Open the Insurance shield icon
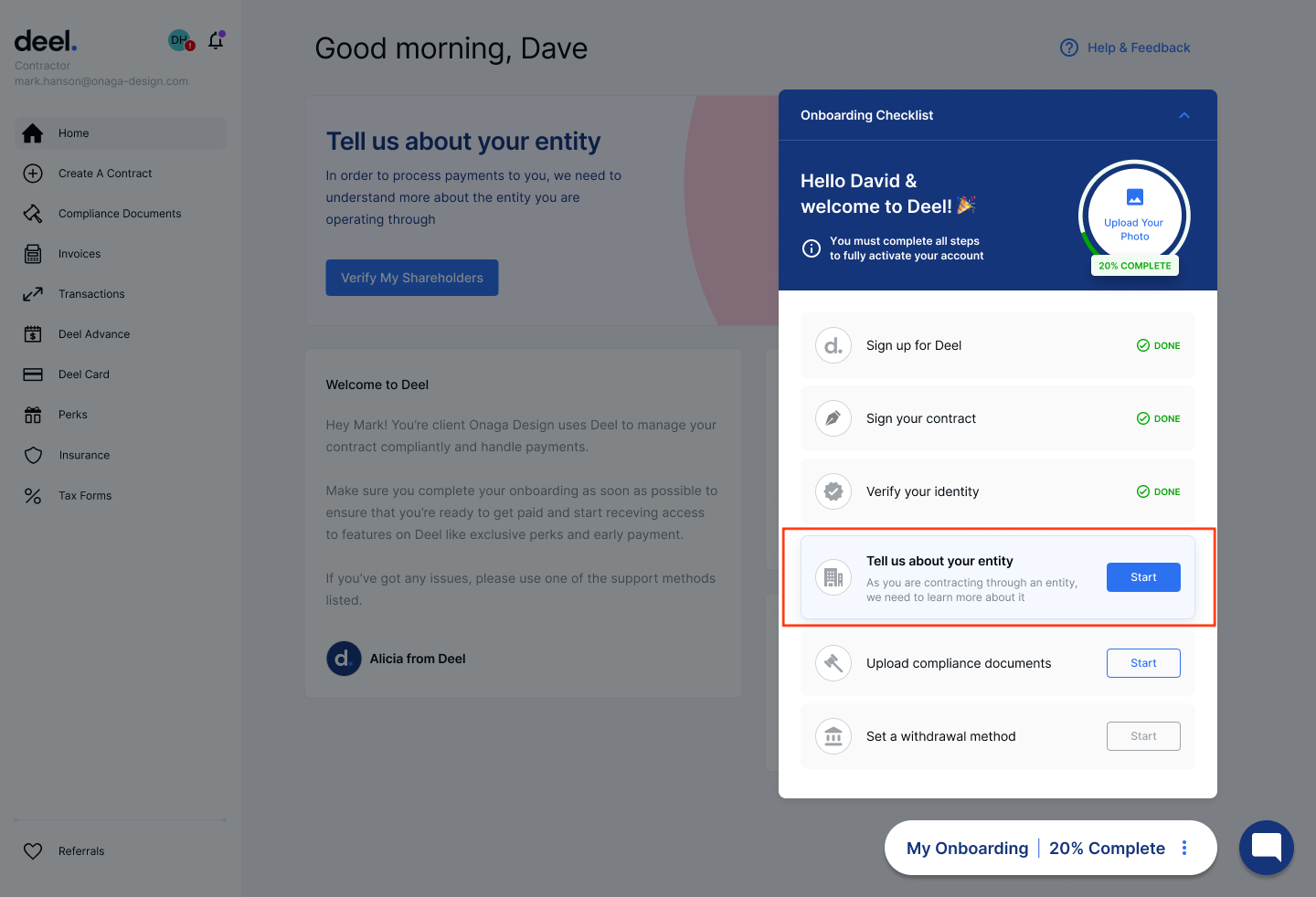The height and width of the screenshot is (897, 1316). (x=33, y=454)
